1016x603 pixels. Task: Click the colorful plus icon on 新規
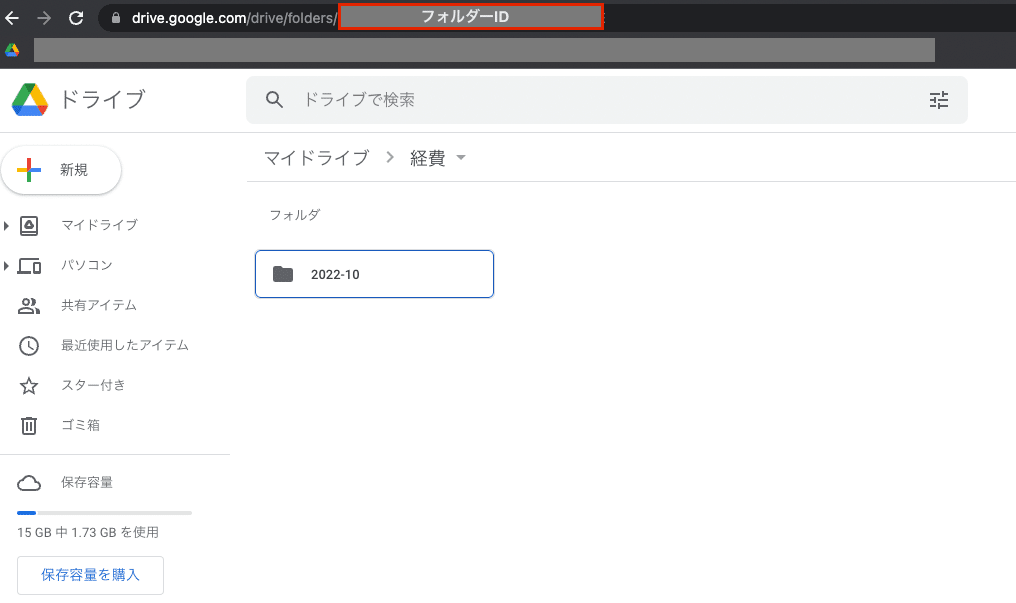tap(29, 170)
